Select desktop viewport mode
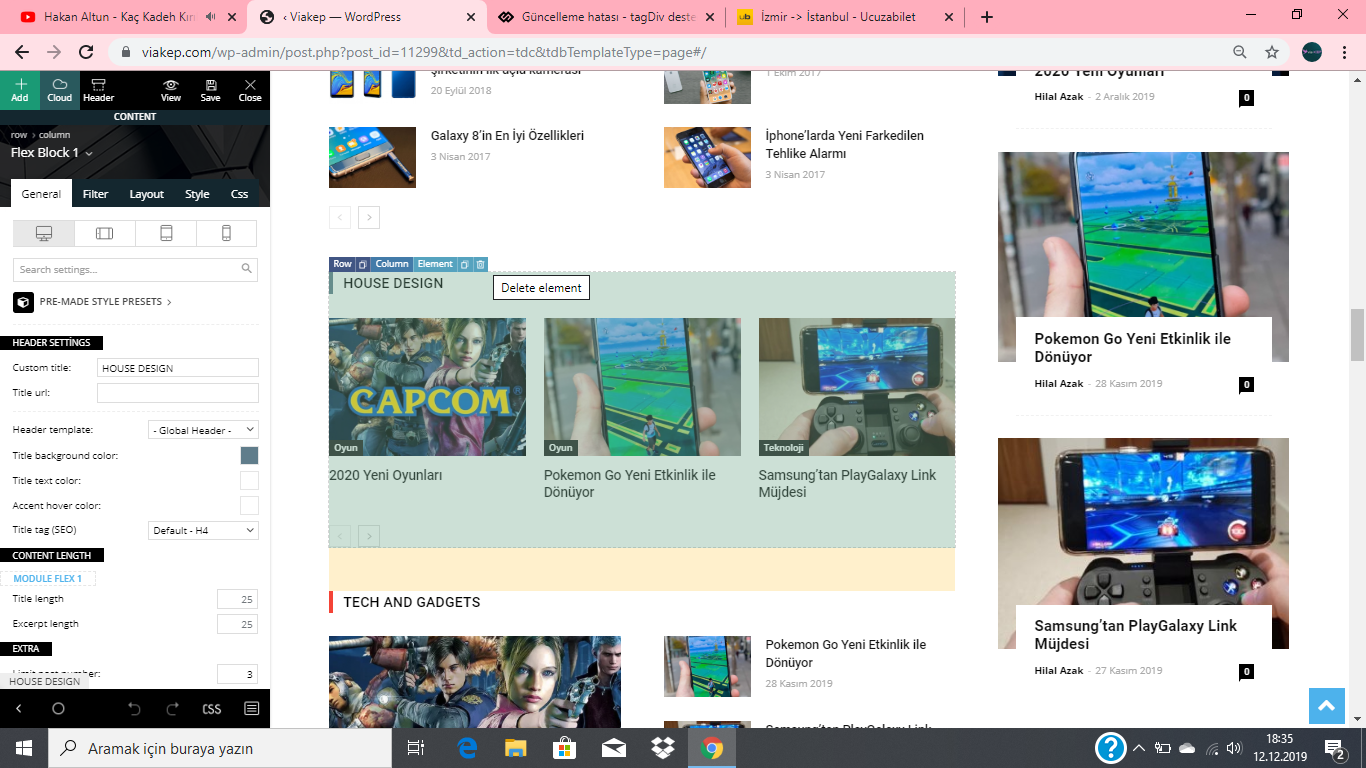 point(44,233)
